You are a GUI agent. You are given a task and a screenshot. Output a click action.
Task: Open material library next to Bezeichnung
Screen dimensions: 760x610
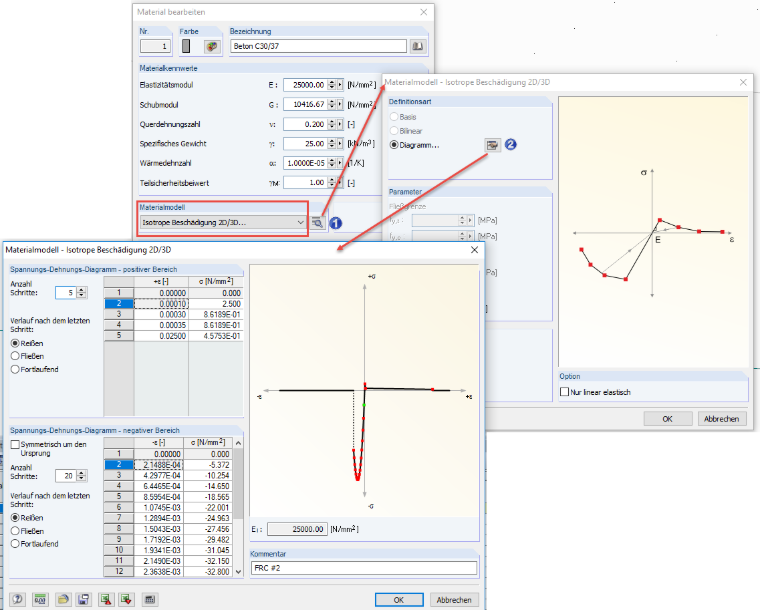(x=417, y=47)
